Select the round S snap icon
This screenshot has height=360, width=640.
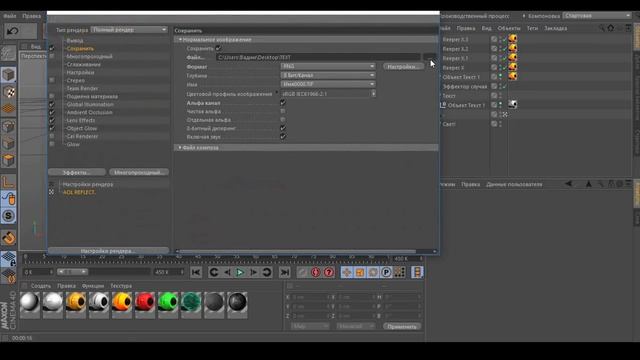point(8,216)
